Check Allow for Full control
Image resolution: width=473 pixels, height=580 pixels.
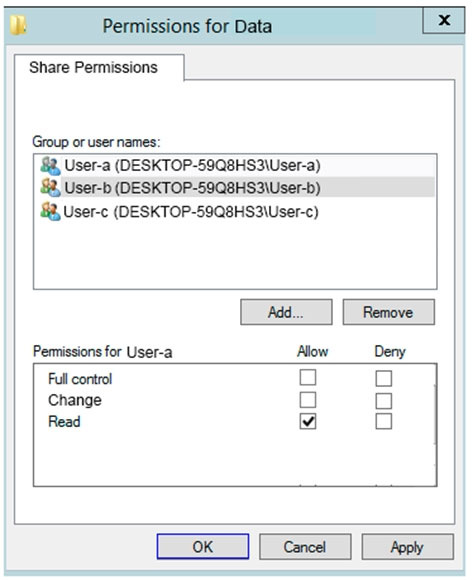click(x=308, y=378)
